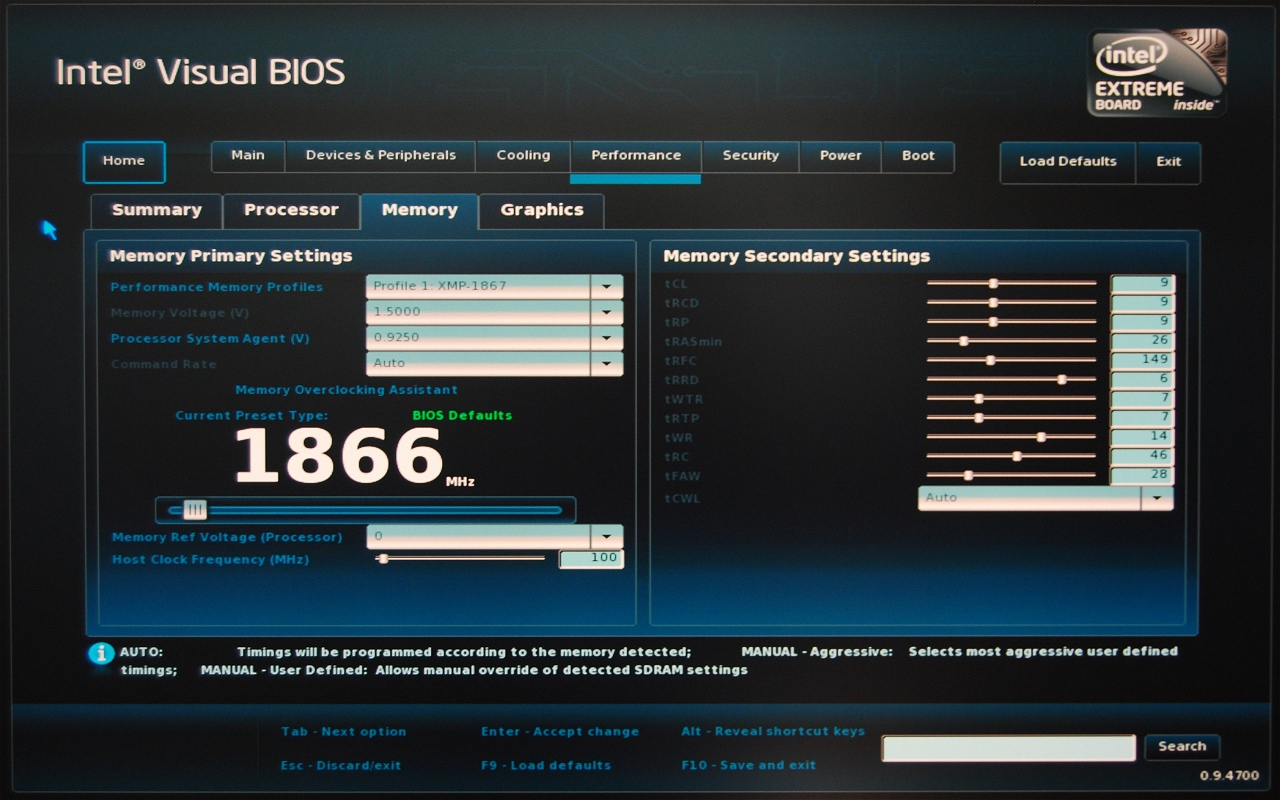Screen dimensions: 1280x800
Task: Click the info icon beside AUTO help text
Action: point(101,653)
